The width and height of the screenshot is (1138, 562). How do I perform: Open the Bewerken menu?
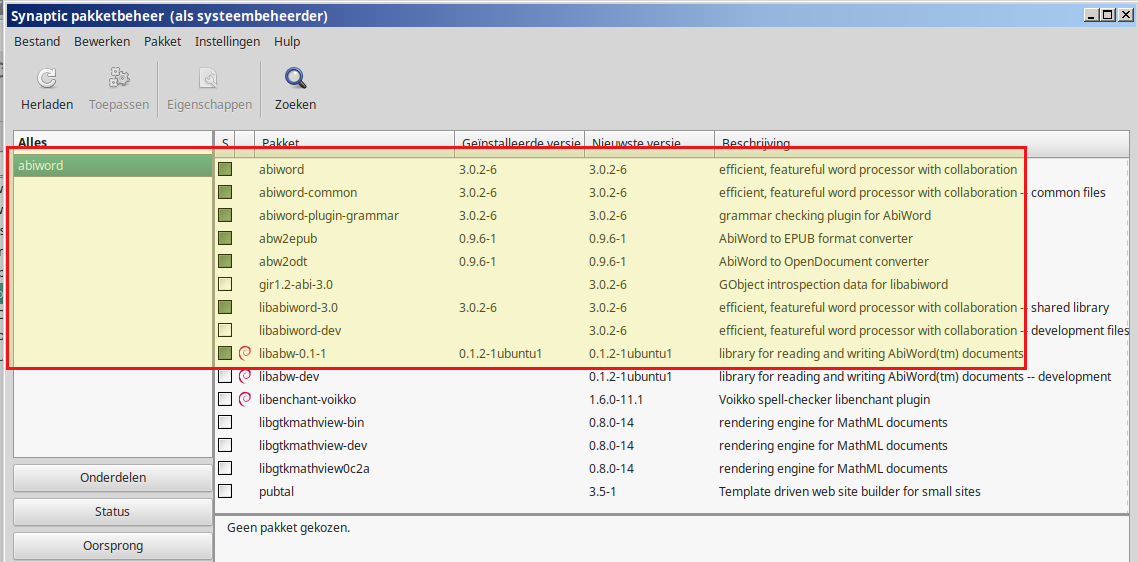click(x=102, y=41)
